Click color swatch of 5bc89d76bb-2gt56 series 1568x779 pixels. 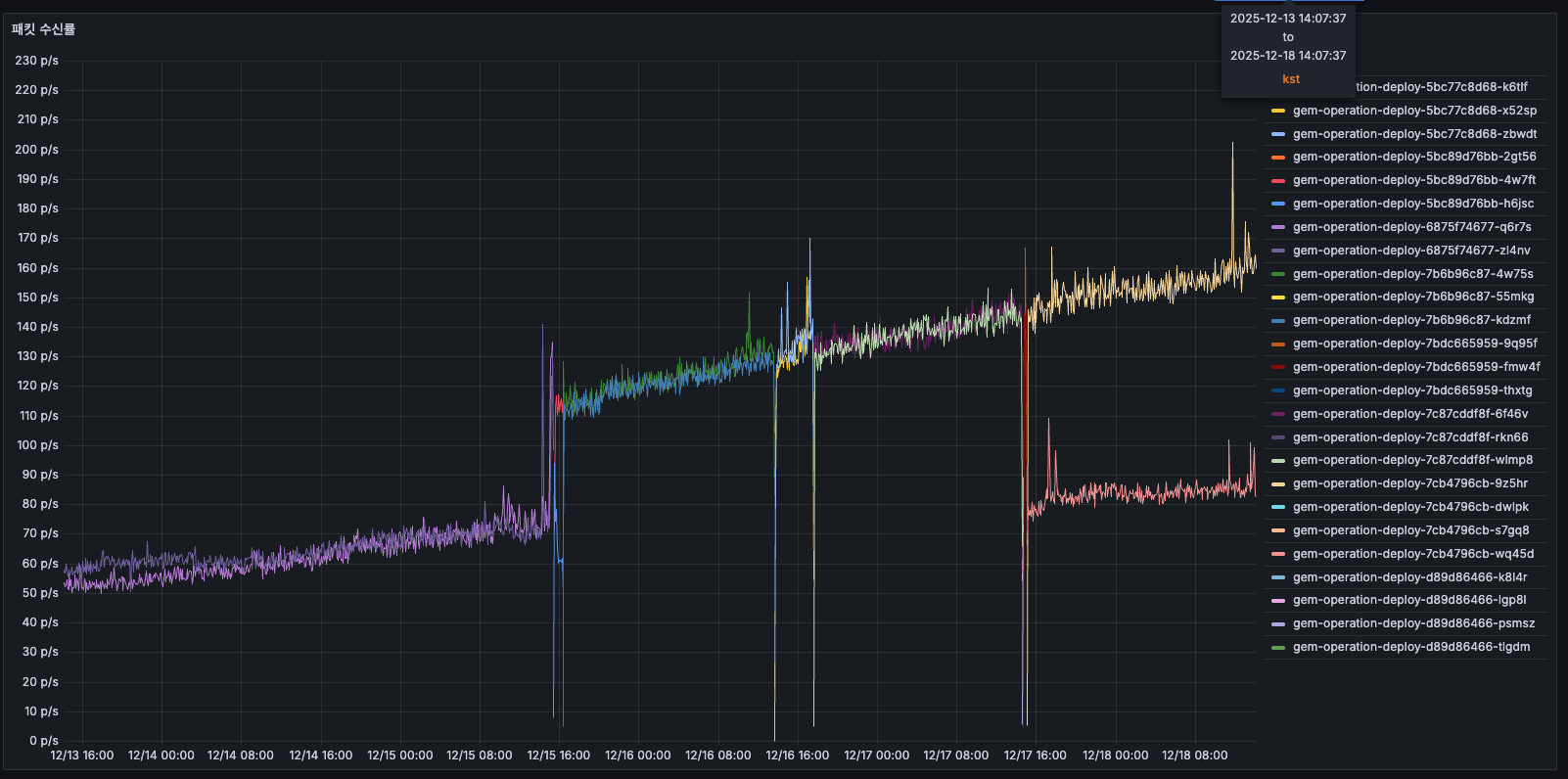[x=1278, y=158]
